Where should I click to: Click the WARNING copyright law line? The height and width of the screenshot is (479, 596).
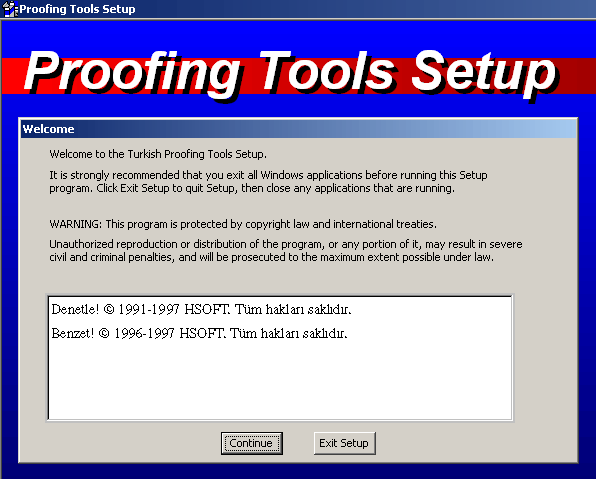[x=243, y=224]
